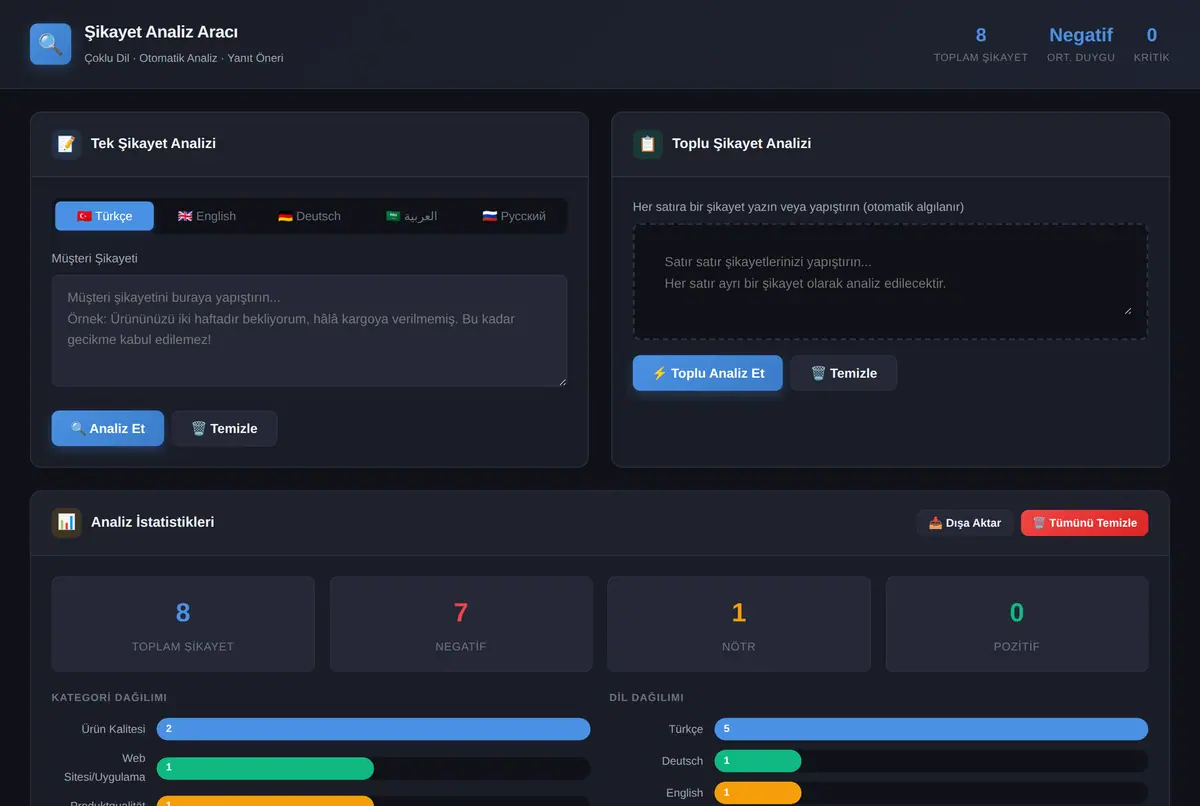The height and width of the screenshot is (806, 1200).
Task: Click the header Toplam Şikayet count
Action: [981, 36]
